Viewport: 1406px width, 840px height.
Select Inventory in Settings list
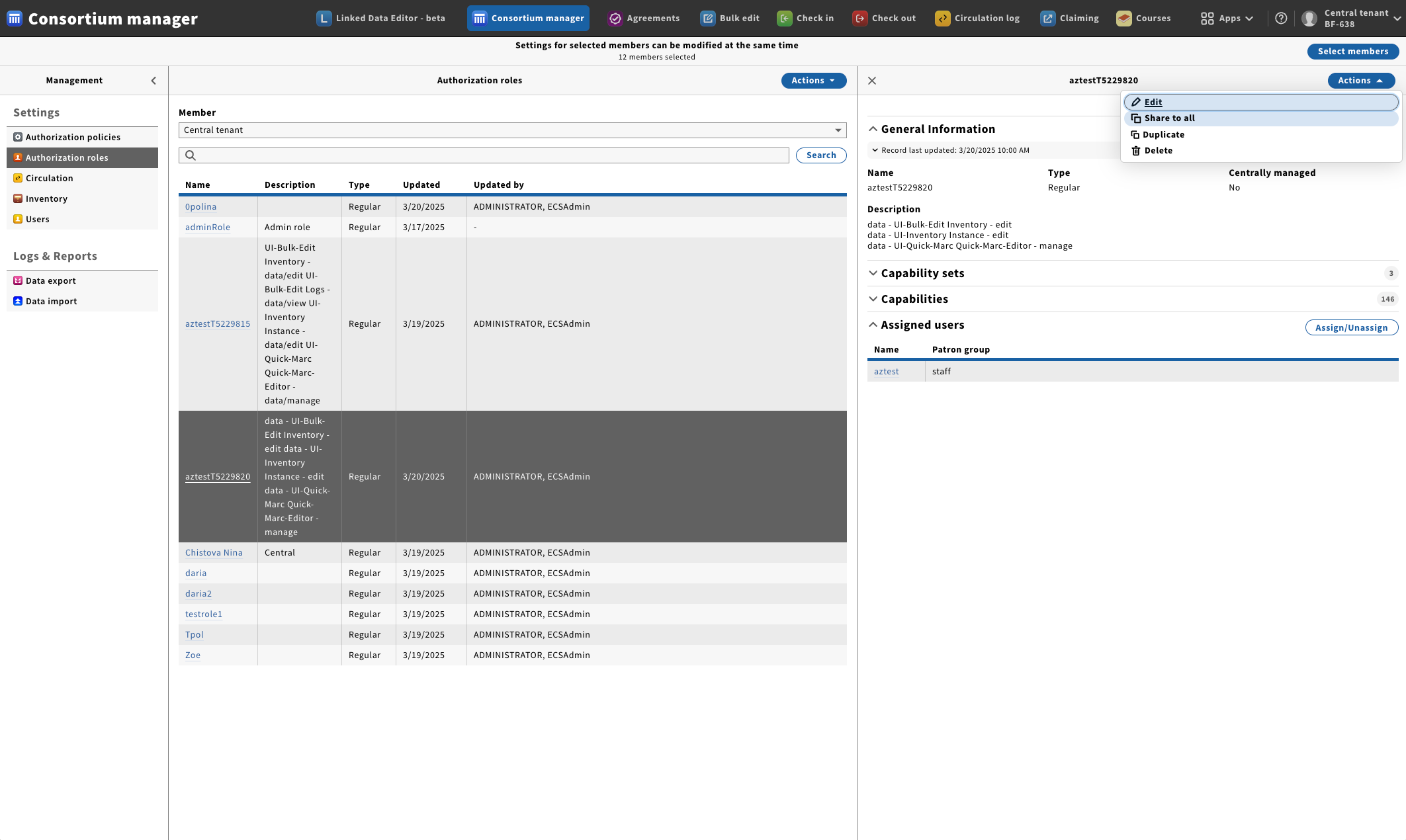82,198
